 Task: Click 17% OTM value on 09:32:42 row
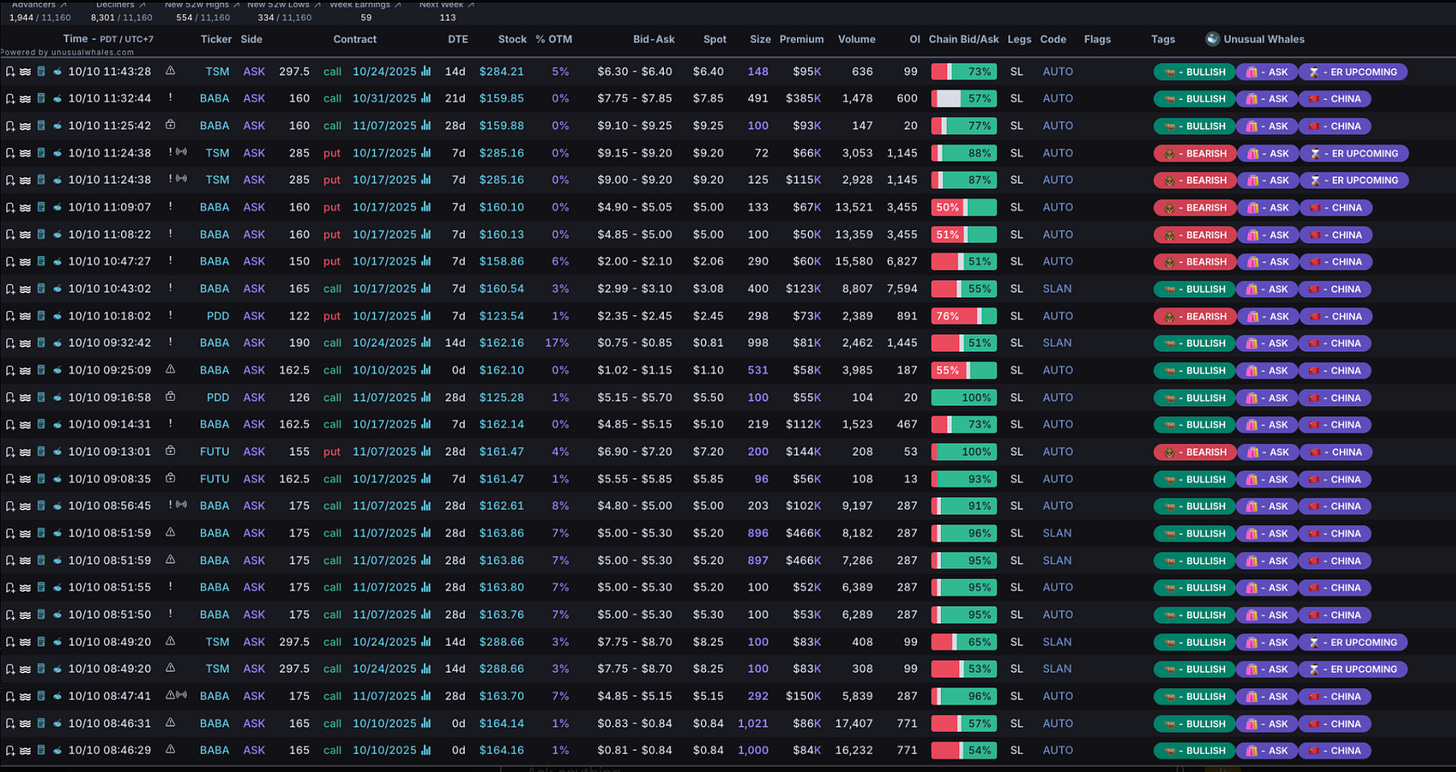[558, 343]
